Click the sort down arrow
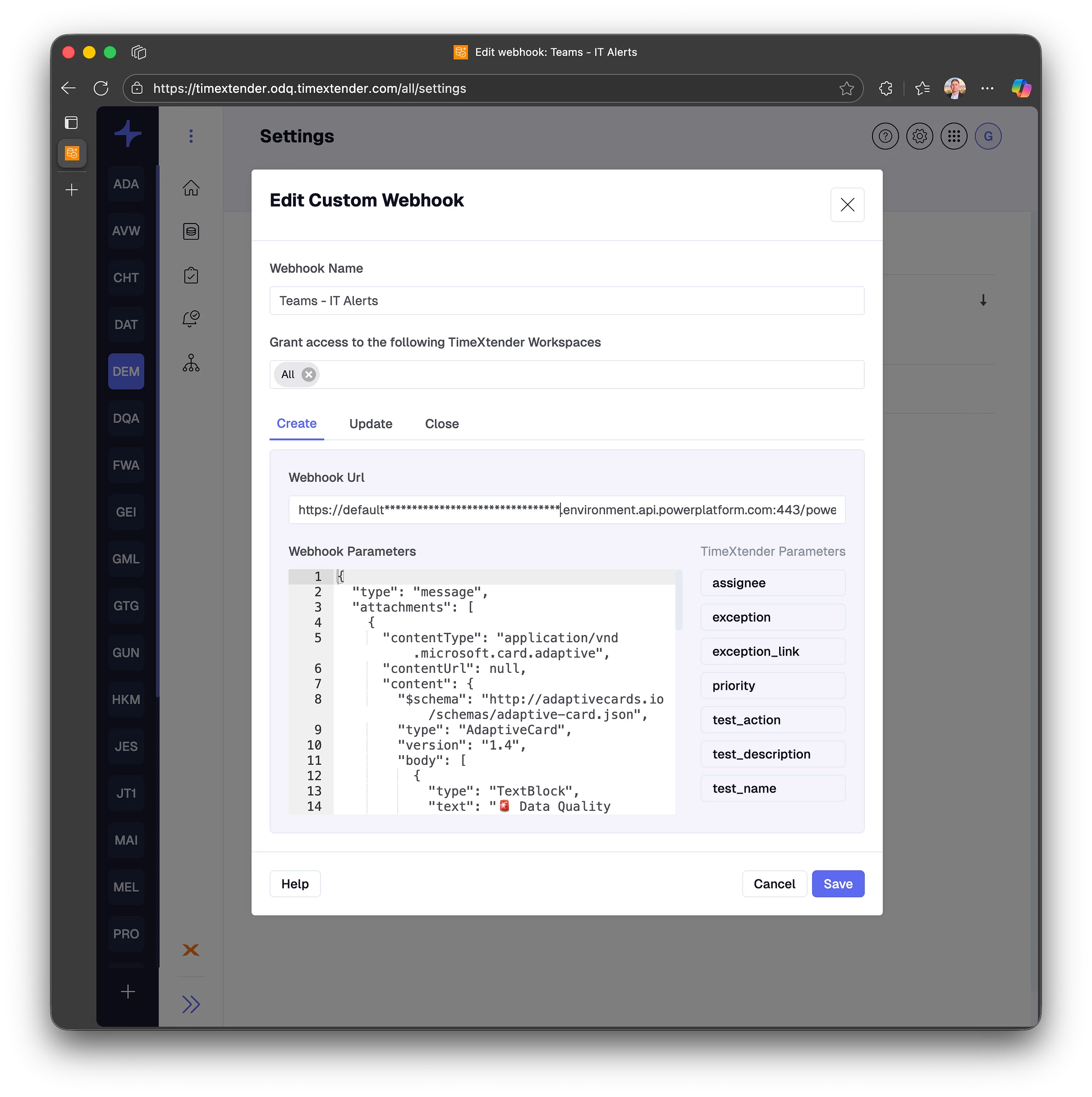This screenshot has height=1097, width=1092. tap(983, 300)
